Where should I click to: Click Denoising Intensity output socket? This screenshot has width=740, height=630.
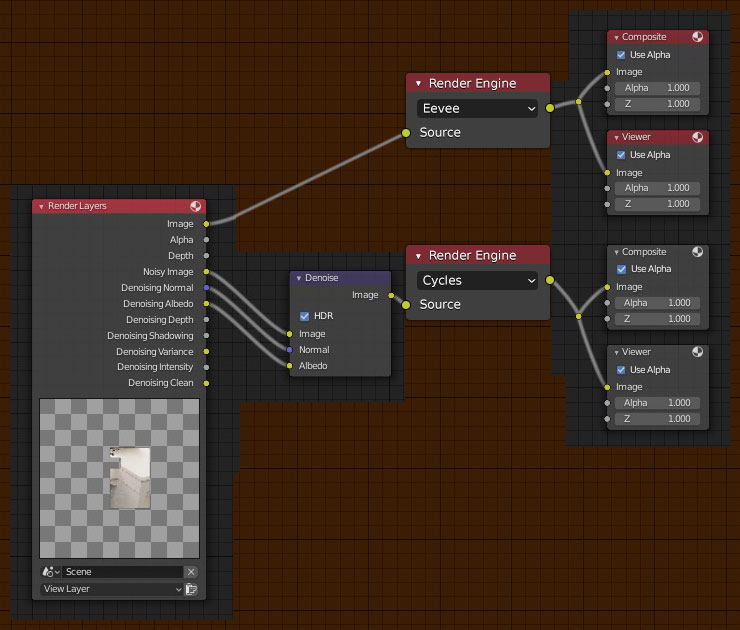[x=206, y=367]
